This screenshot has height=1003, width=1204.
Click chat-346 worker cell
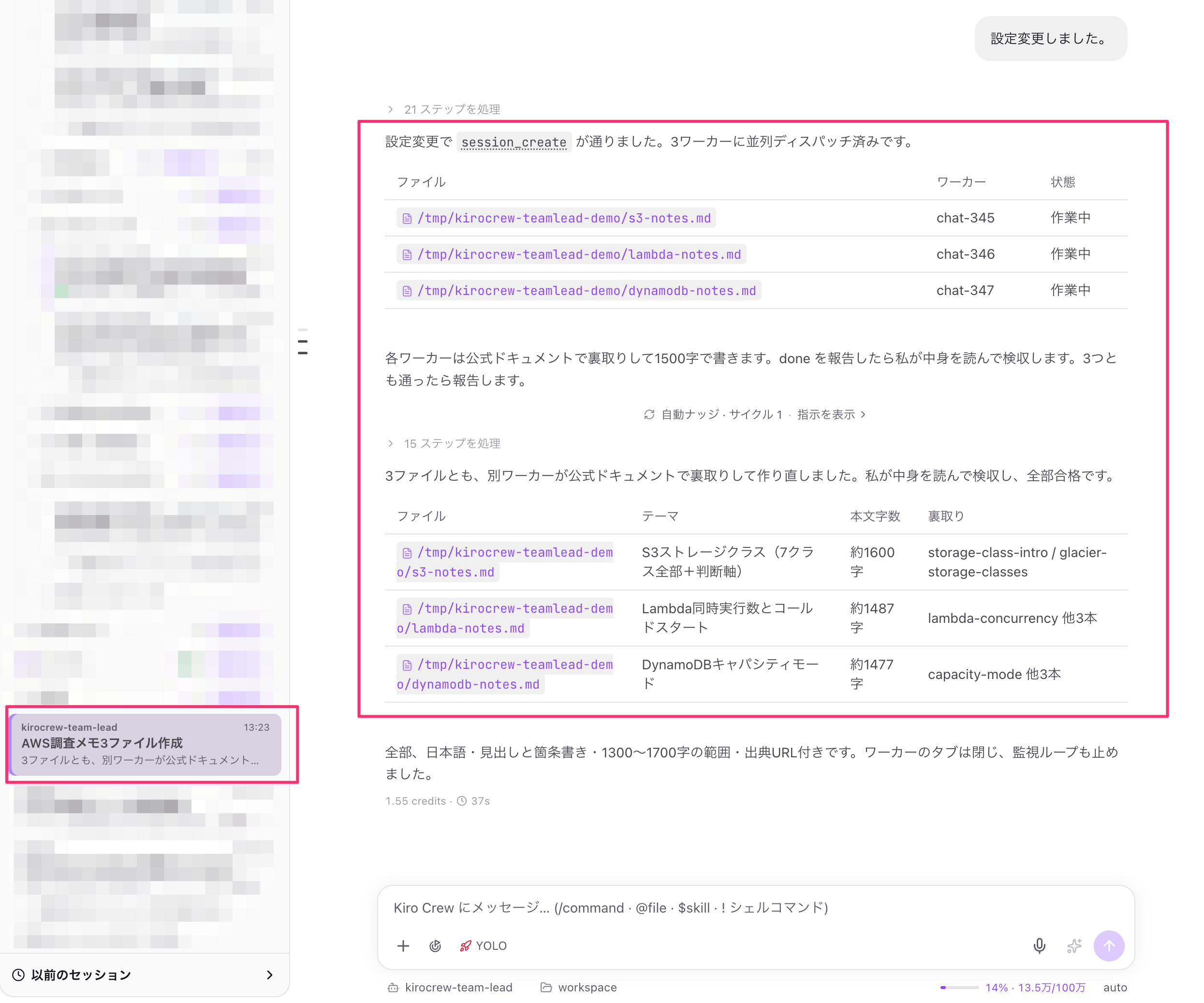click(965, 254)
